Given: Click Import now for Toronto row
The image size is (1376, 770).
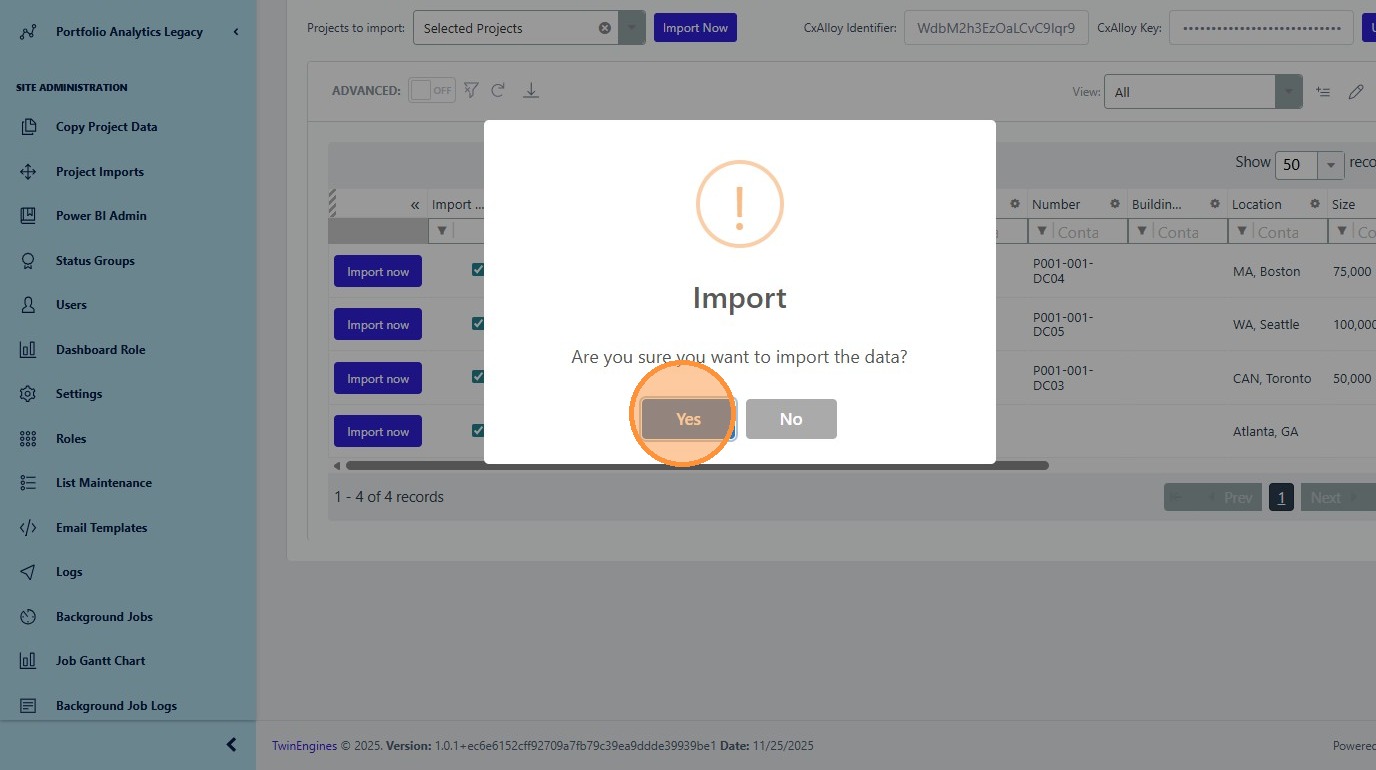Looking at the screenshot, I should click(378, 378).
